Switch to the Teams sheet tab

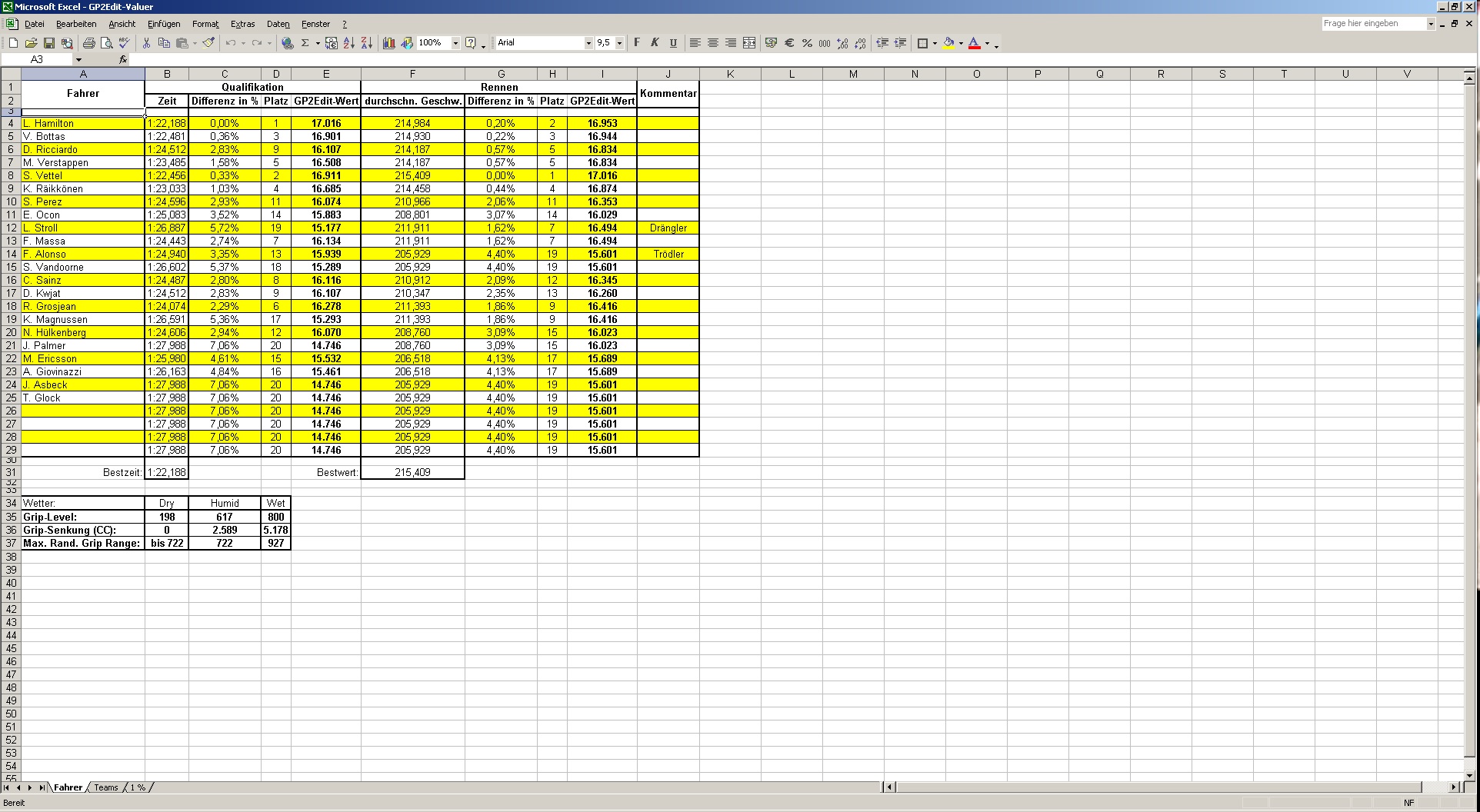(106, 787)
